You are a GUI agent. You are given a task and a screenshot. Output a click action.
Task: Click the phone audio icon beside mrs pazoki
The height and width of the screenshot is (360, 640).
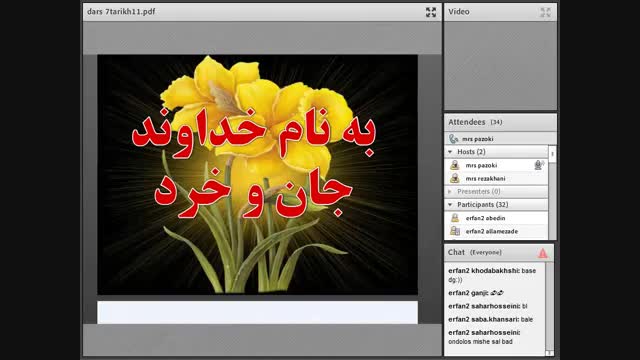click(453, 139)
